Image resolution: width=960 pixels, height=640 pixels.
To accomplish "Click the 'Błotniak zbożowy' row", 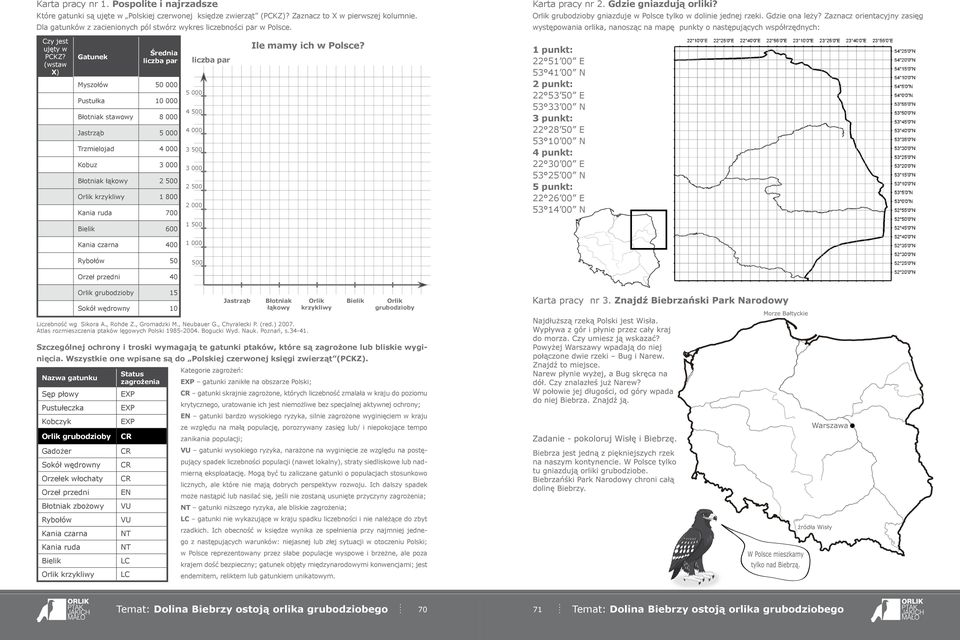I will 102,506.
